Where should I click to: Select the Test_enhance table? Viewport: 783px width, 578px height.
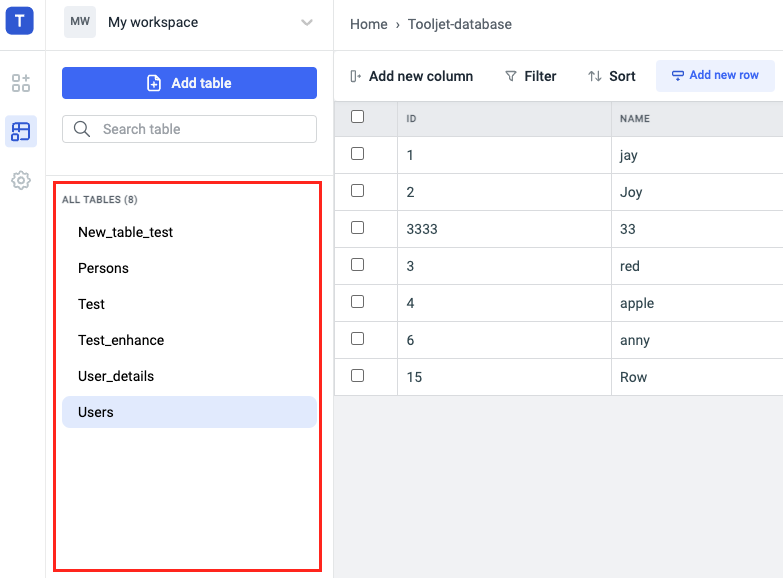coord(121,340)
